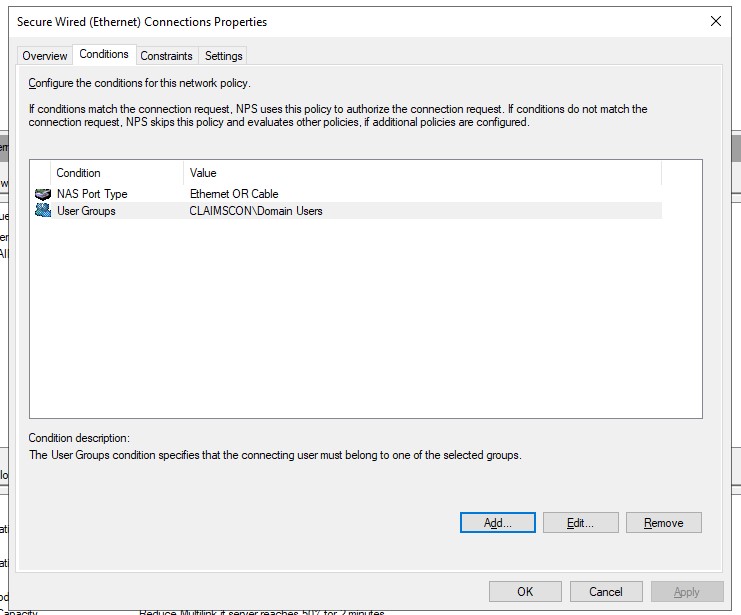
Task: Remove the selected condition
Action: pos(663,523)
